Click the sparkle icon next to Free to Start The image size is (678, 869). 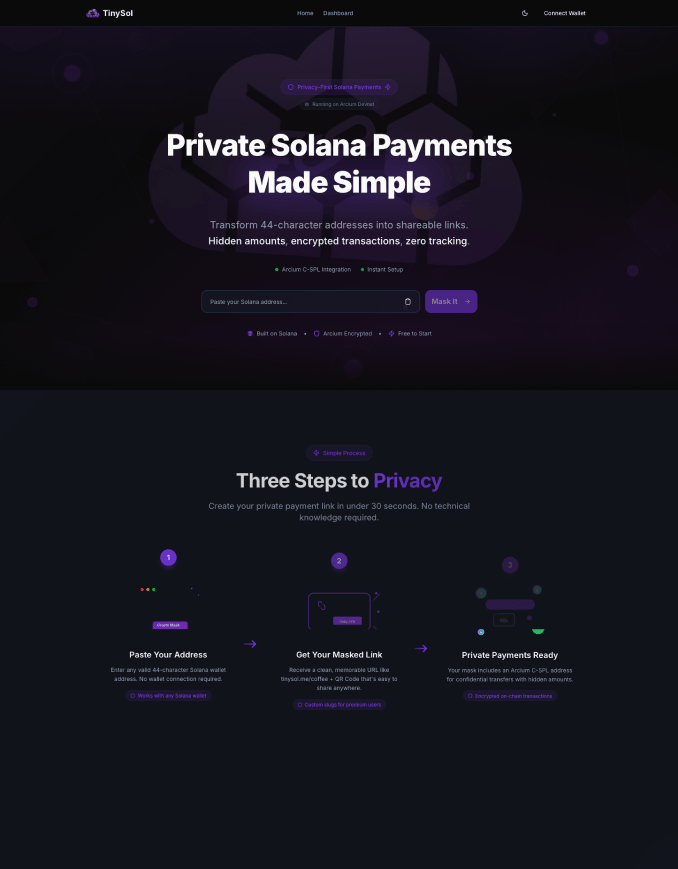pos(391,333)
